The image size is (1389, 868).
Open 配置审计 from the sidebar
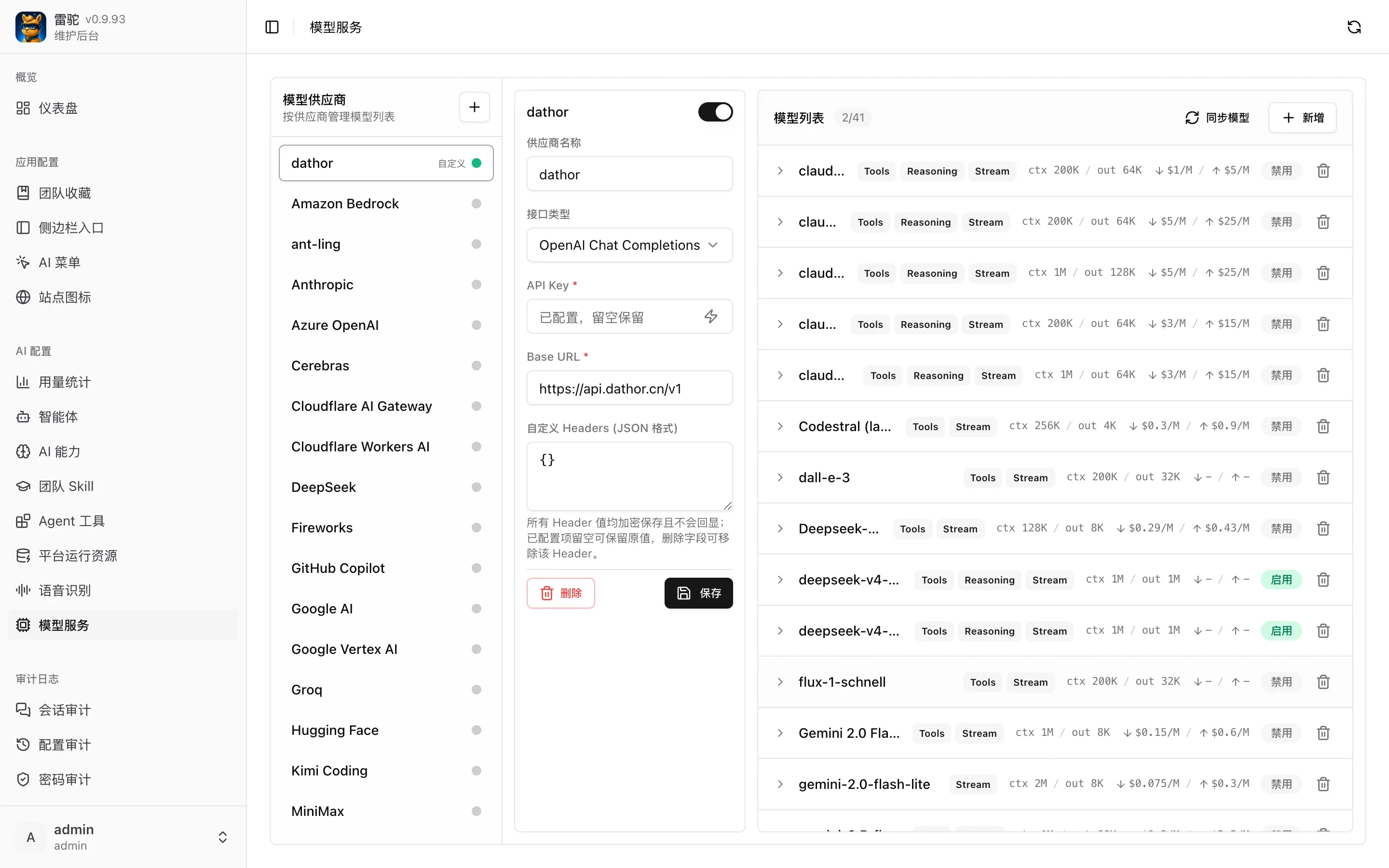click(x=123, y=745)
